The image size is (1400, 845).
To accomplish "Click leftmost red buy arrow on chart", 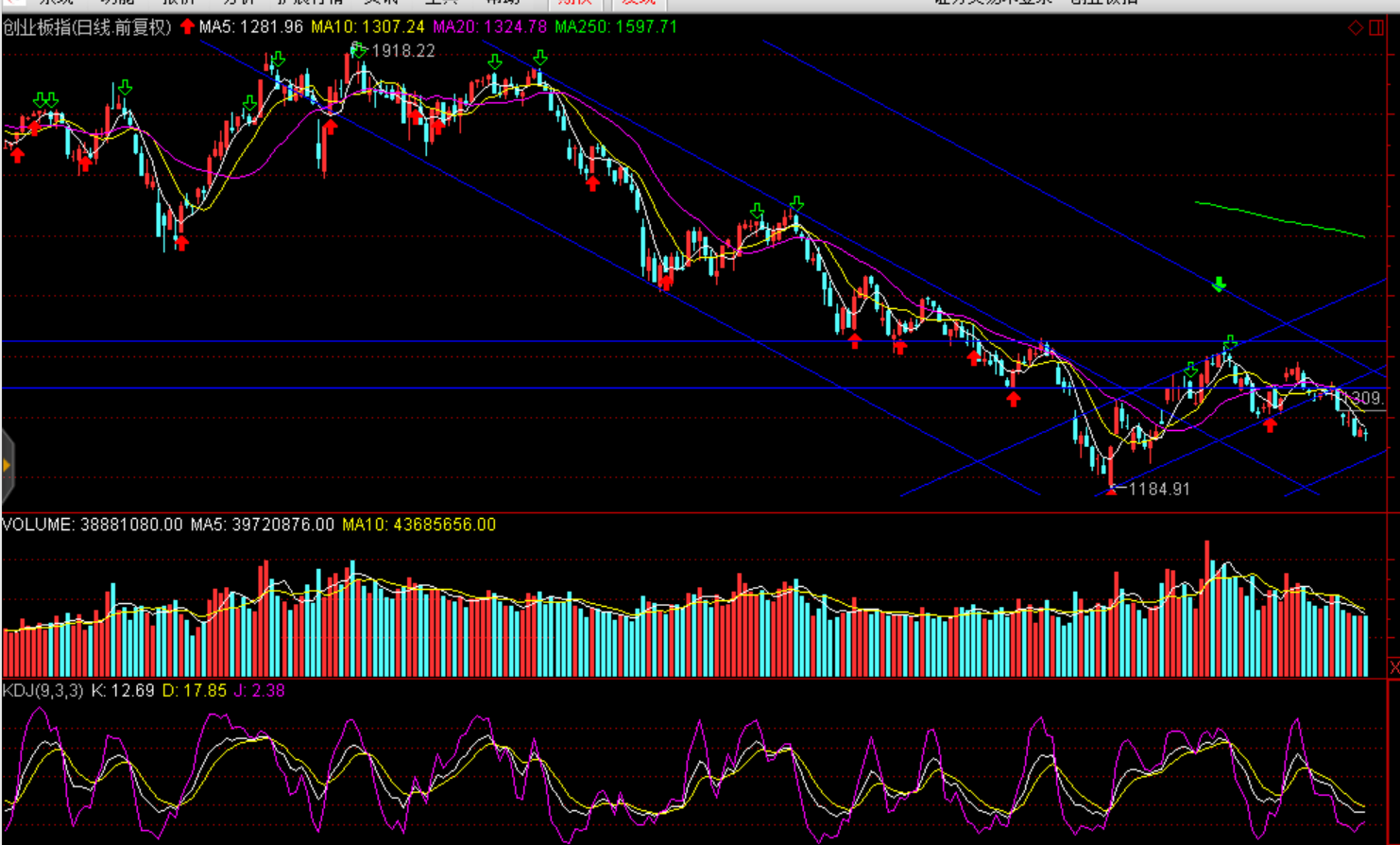I will pyautogui.click(x=17, y=155).
